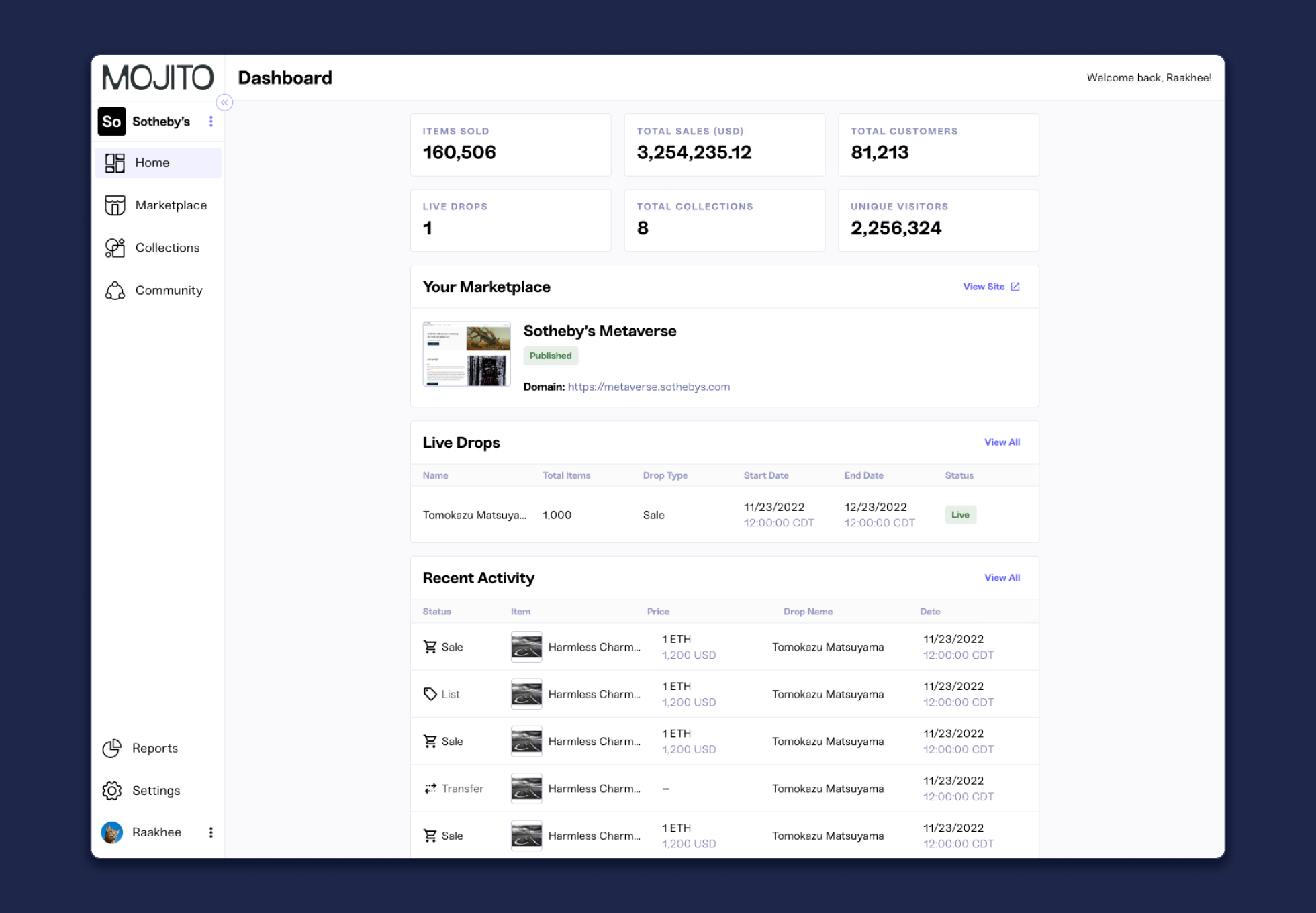Click the Sotheby's Metaverse heading

point(600,331)
